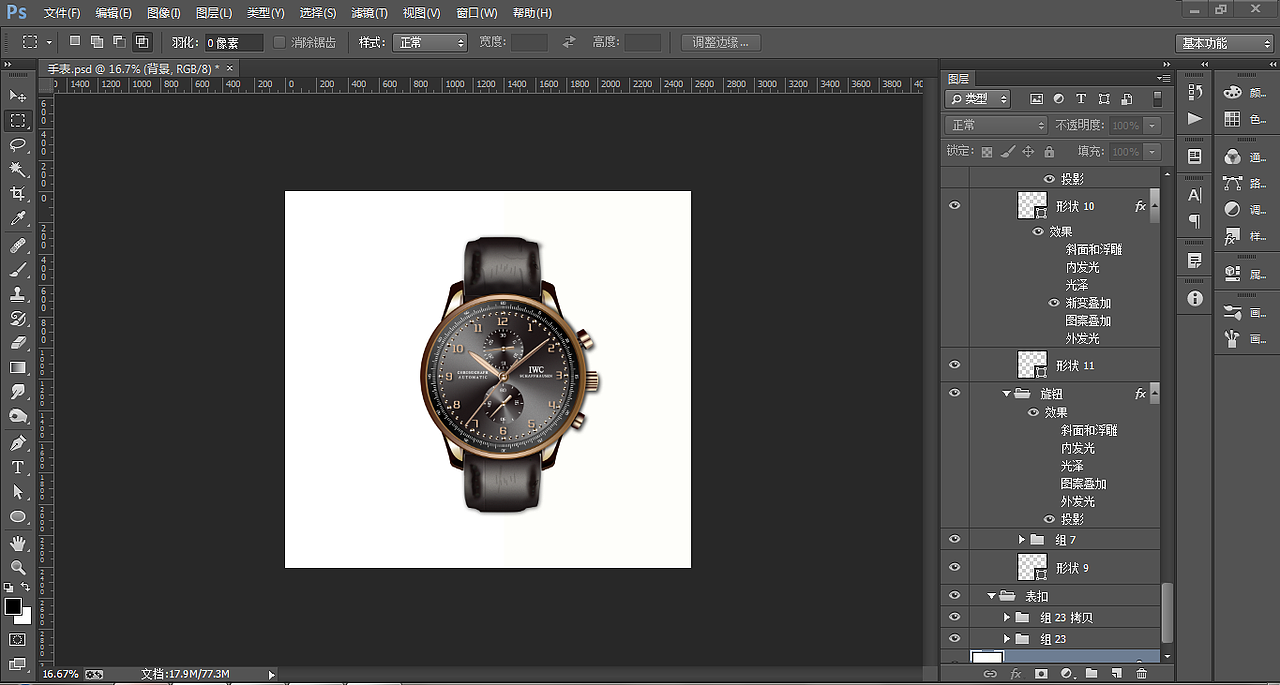This screenshot has width=1280, height=685.
Task: Select the Crop tool
Action: (x=18, y=194)
